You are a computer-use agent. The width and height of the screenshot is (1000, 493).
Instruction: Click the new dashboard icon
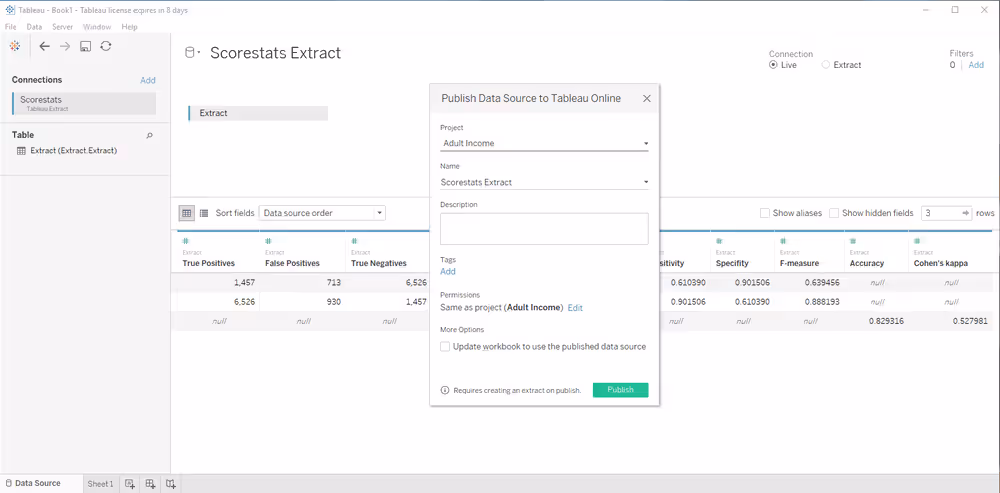[150, 484]
